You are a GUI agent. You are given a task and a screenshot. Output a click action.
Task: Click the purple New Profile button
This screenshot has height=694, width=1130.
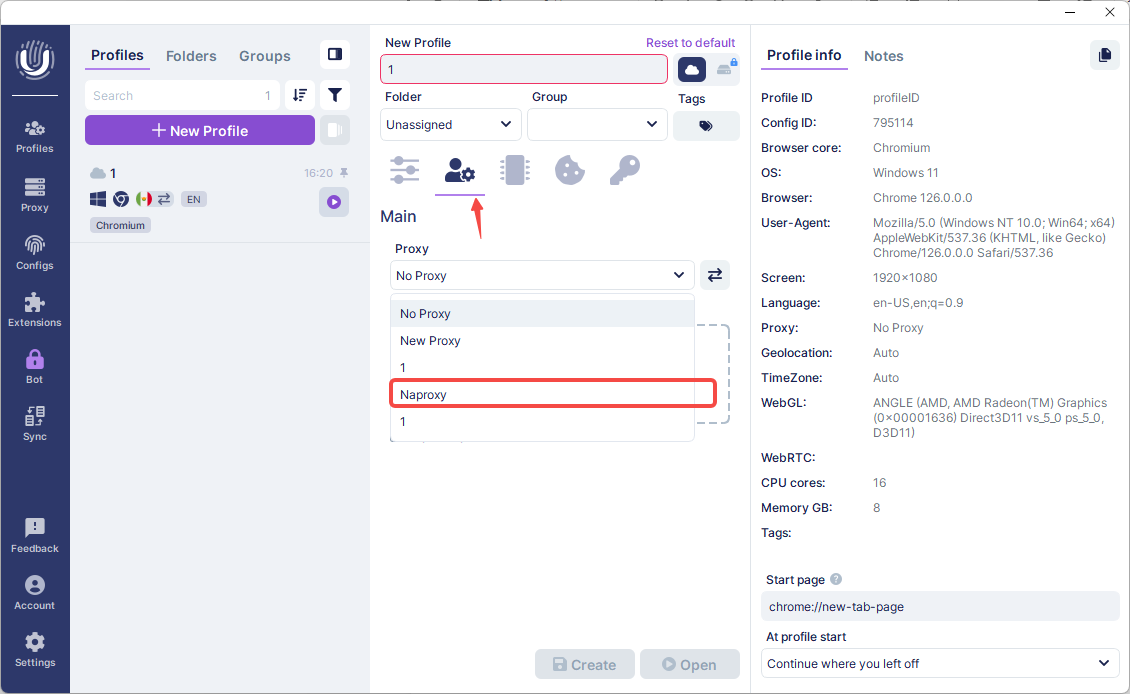(x=200, y=130)
